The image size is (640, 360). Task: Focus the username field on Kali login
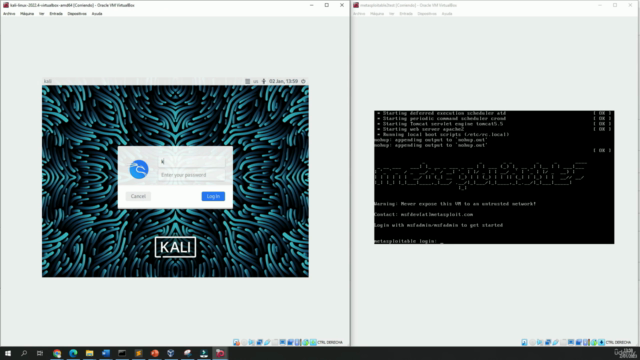(x=192, y=162)
